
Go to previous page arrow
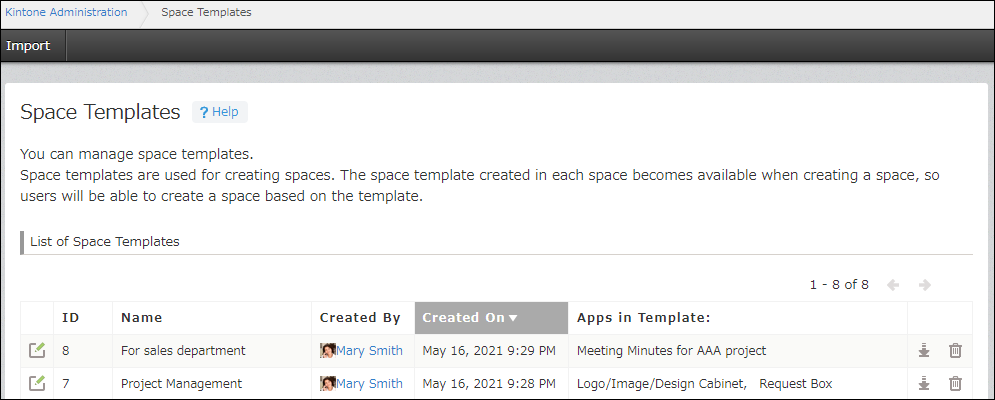893,285
